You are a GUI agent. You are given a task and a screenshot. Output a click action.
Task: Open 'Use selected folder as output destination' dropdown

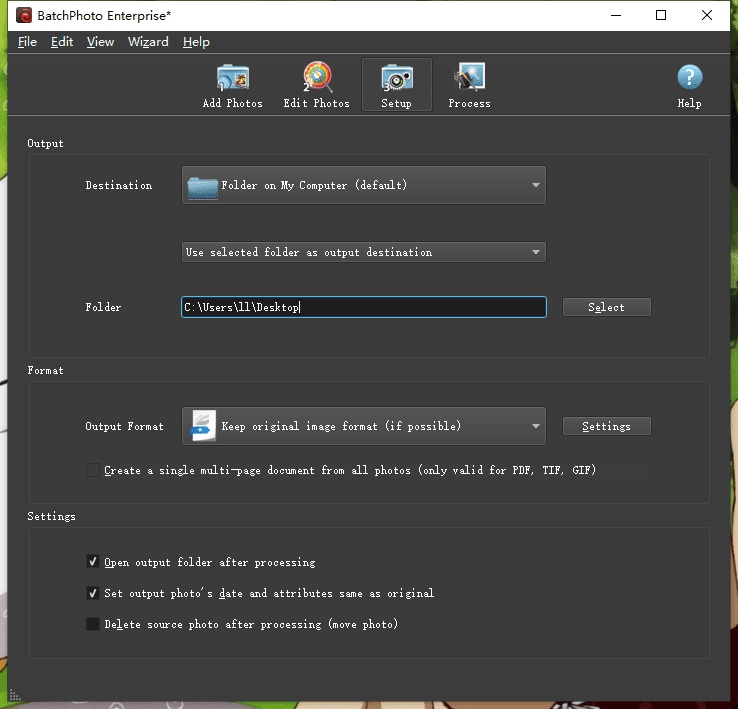coord(364,252)
